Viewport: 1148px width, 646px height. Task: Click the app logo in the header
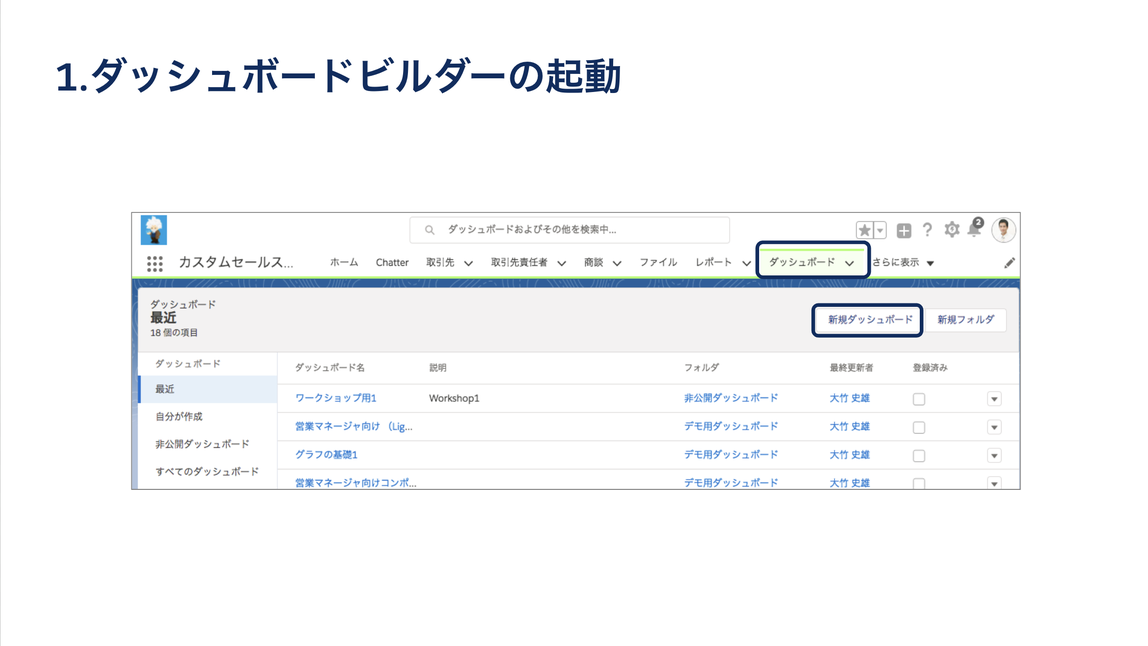(x=154, y=230)
